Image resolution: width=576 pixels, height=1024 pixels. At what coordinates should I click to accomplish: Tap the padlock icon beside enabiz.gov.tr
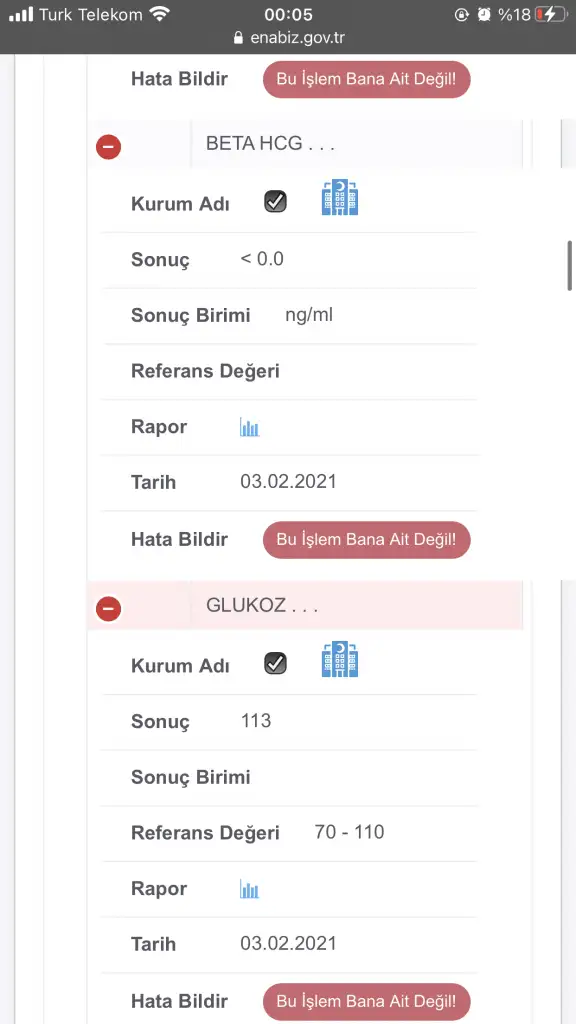pos(238,38)
